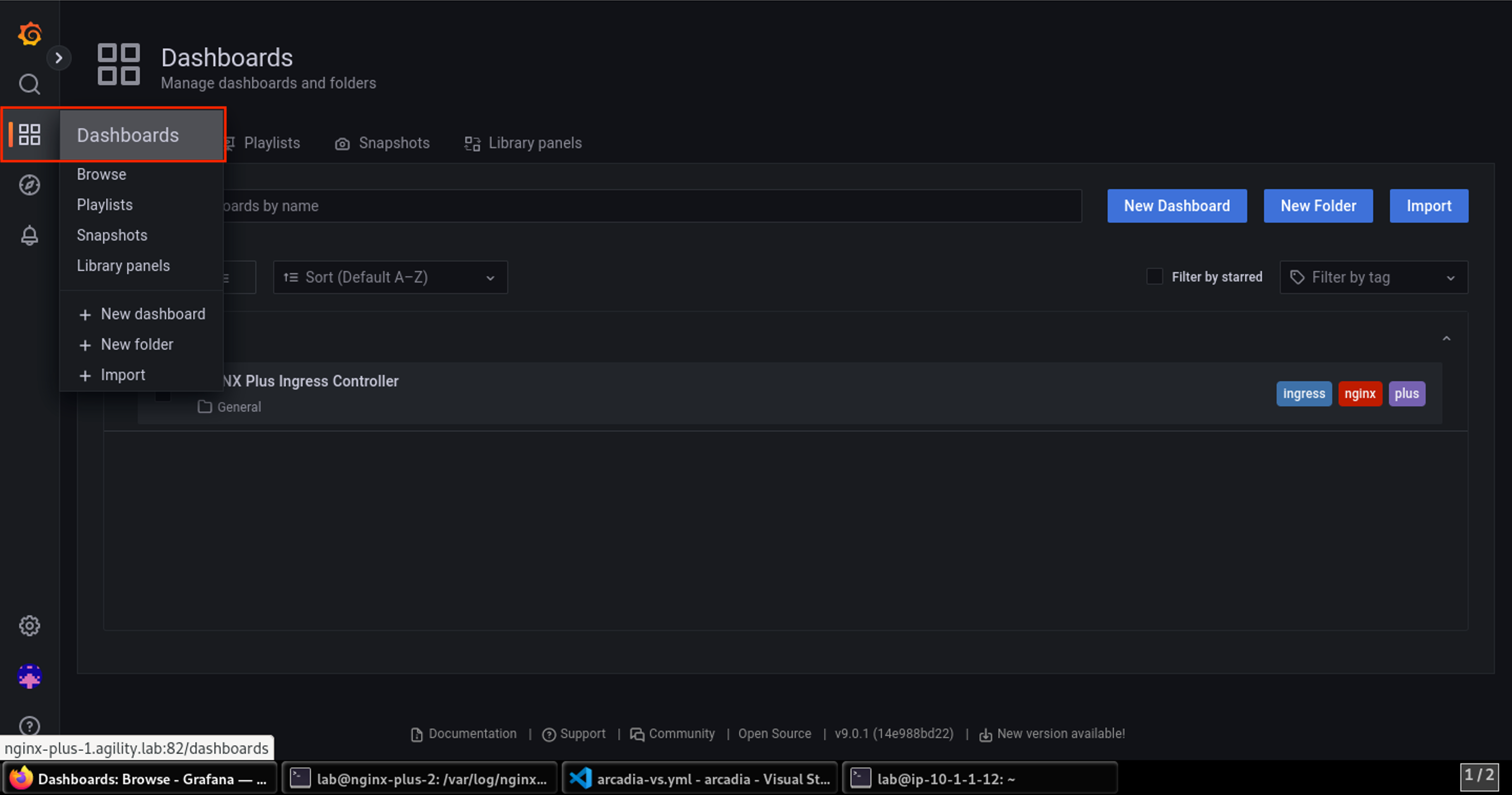Switch to Dashboards: Browse - Grafana taskbar entry
Image resolution: width=1512 pixels, height=795 pixels.
tap(139, 779)
